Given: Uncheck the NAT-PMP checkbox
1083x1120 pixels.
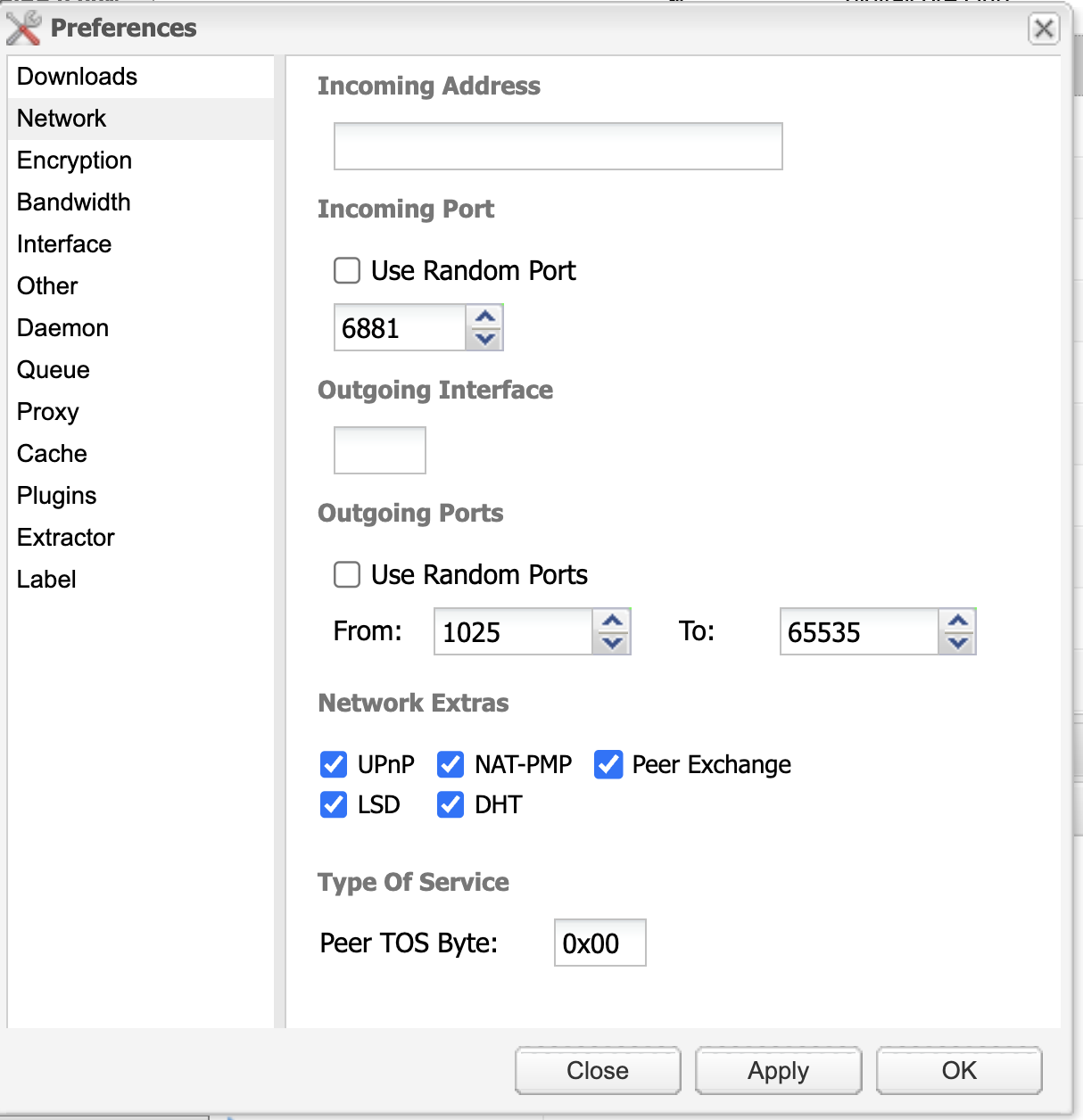Looking at the screenshot, I should click(451, 764).
